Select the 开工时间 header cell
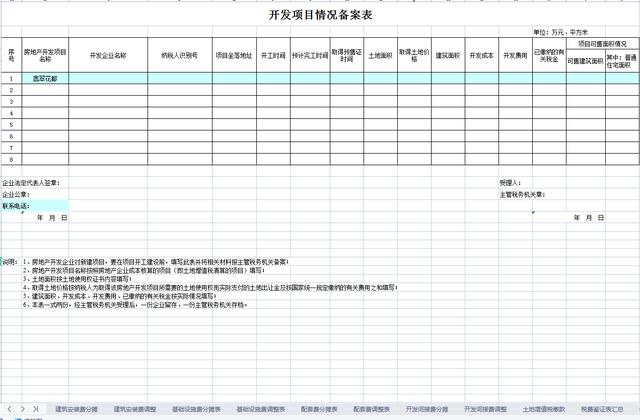This screenshot has height=420, width=640. tap(273, 55)
